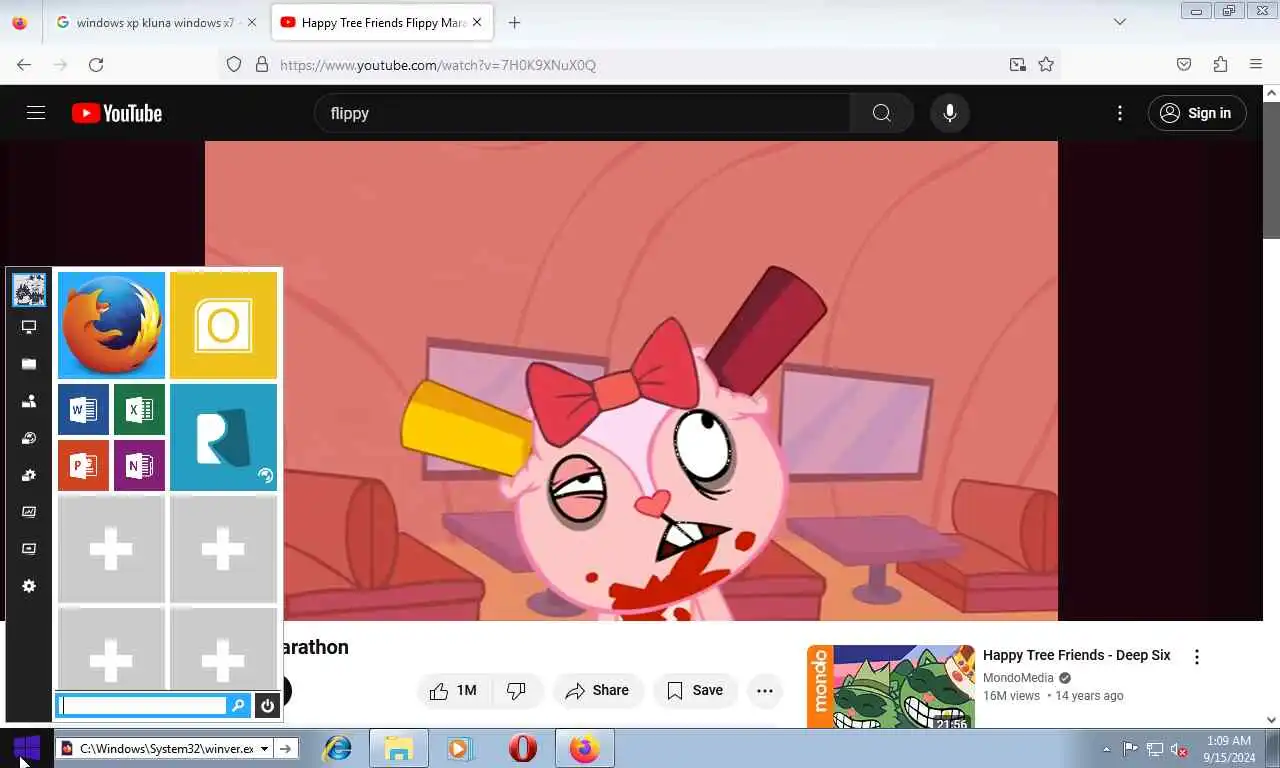
Task: Click the YouTube search box with flippy
Action: pos(582,113)
